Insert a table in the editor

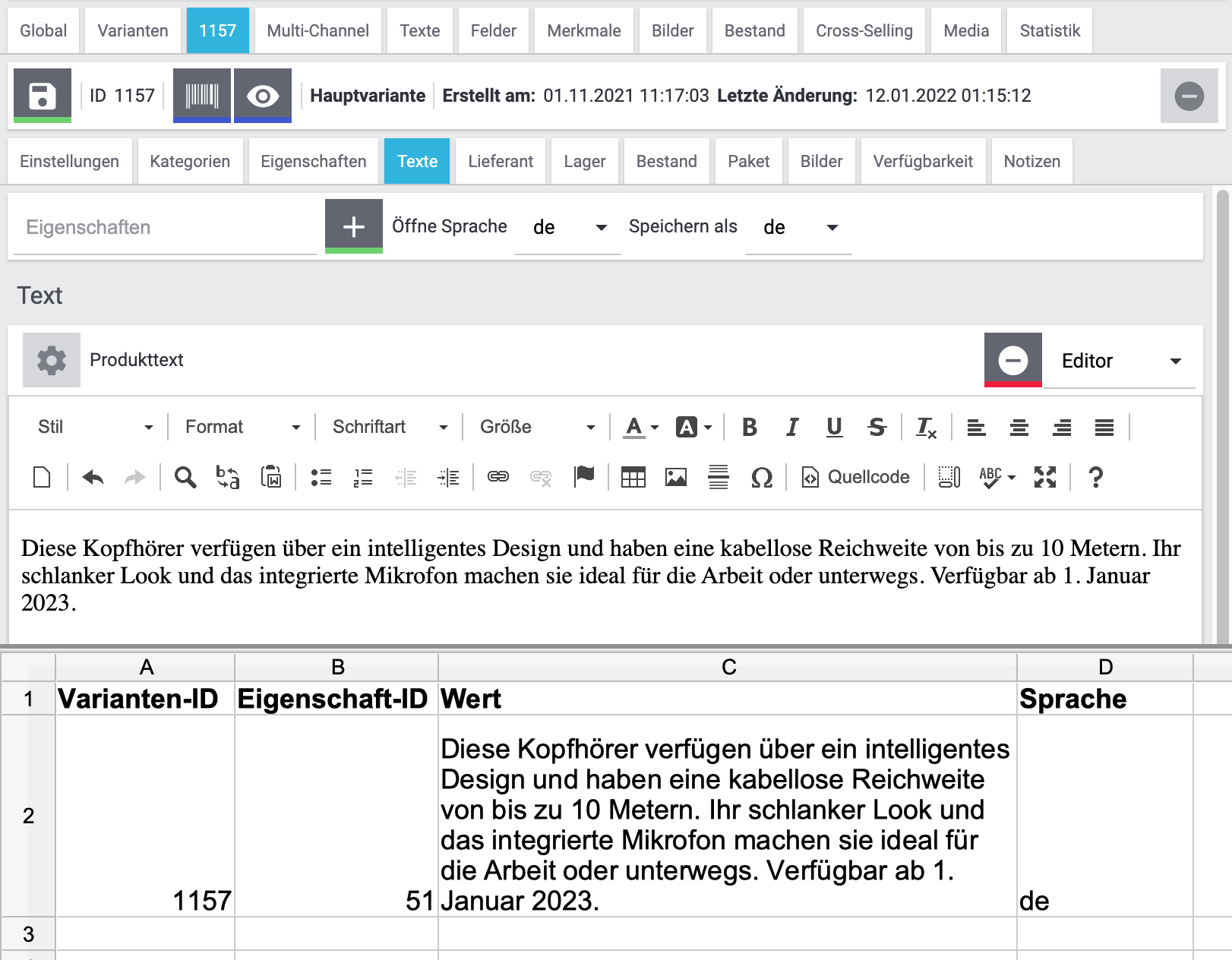(633, 477)
